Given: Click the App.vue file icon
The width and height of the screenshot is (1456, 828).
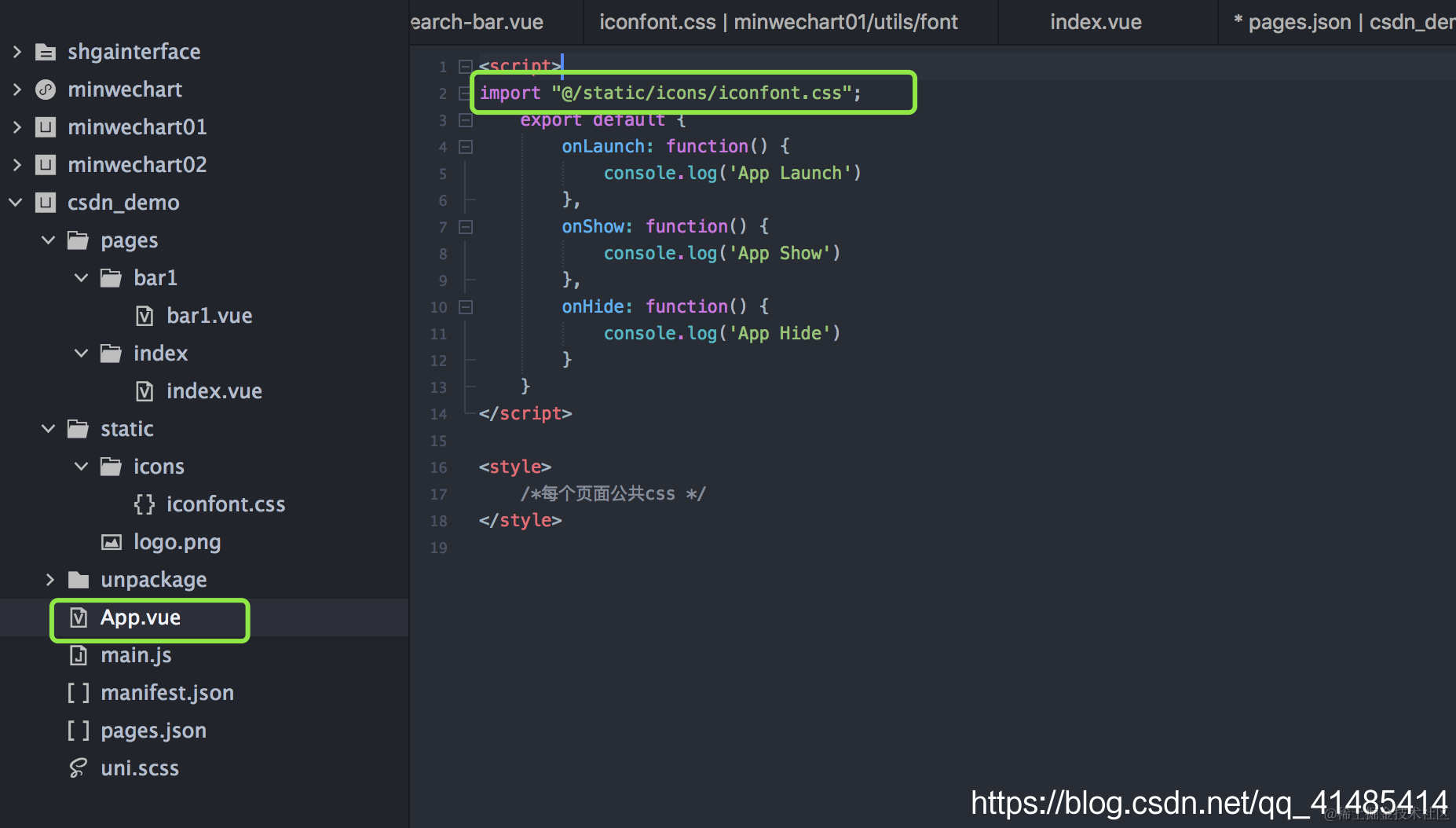Looking at the screenshot, I should pyautogui.click(x=79, y=617).
